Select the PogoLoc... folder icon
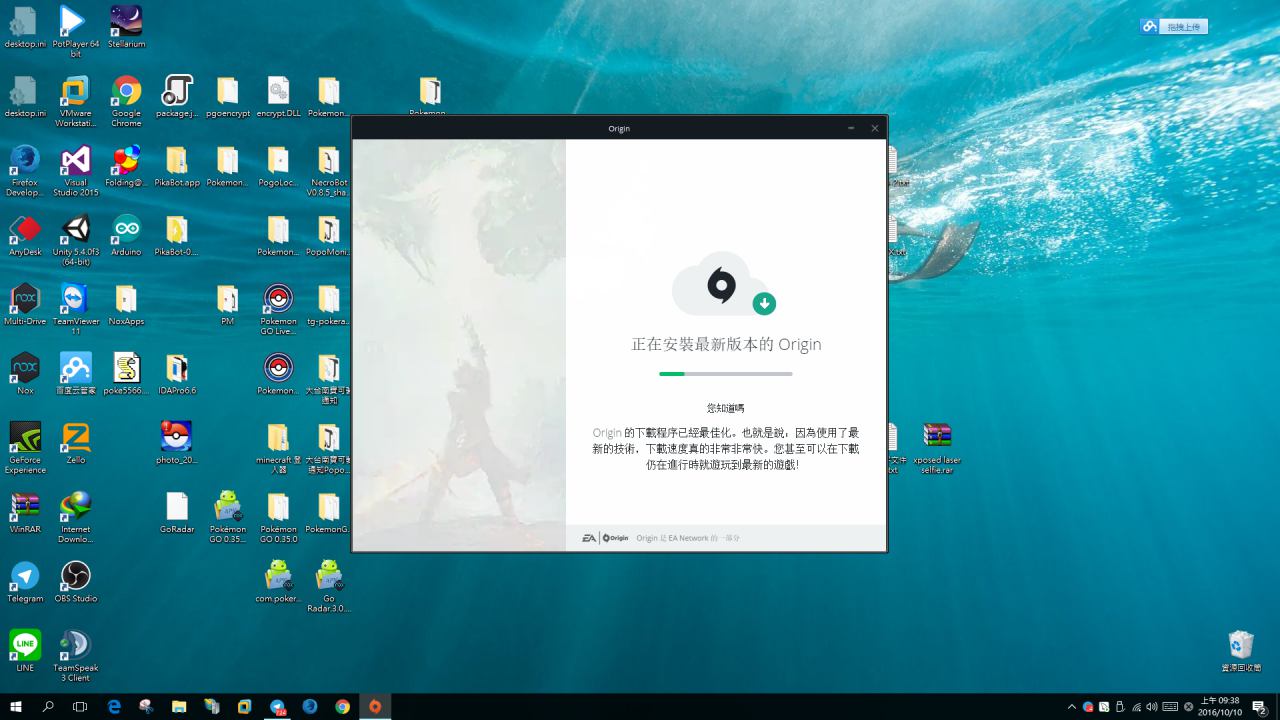 coord(278,165)
